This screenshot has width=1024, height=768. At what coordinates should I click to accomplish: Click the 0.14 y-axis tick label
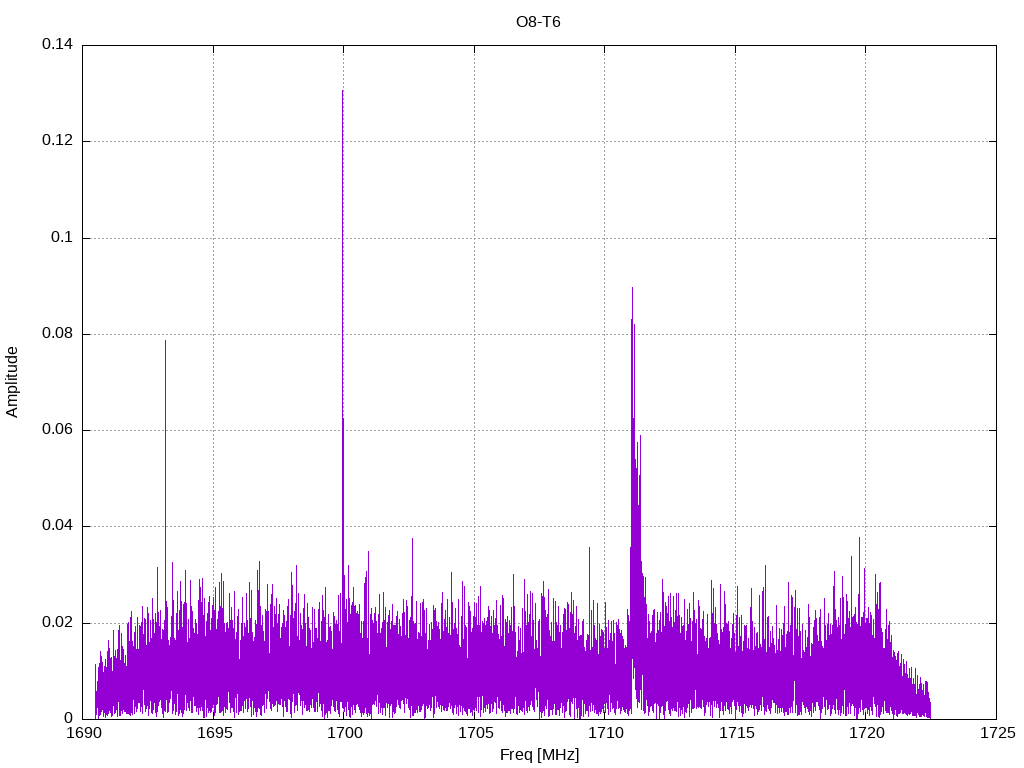pos(57,45)
